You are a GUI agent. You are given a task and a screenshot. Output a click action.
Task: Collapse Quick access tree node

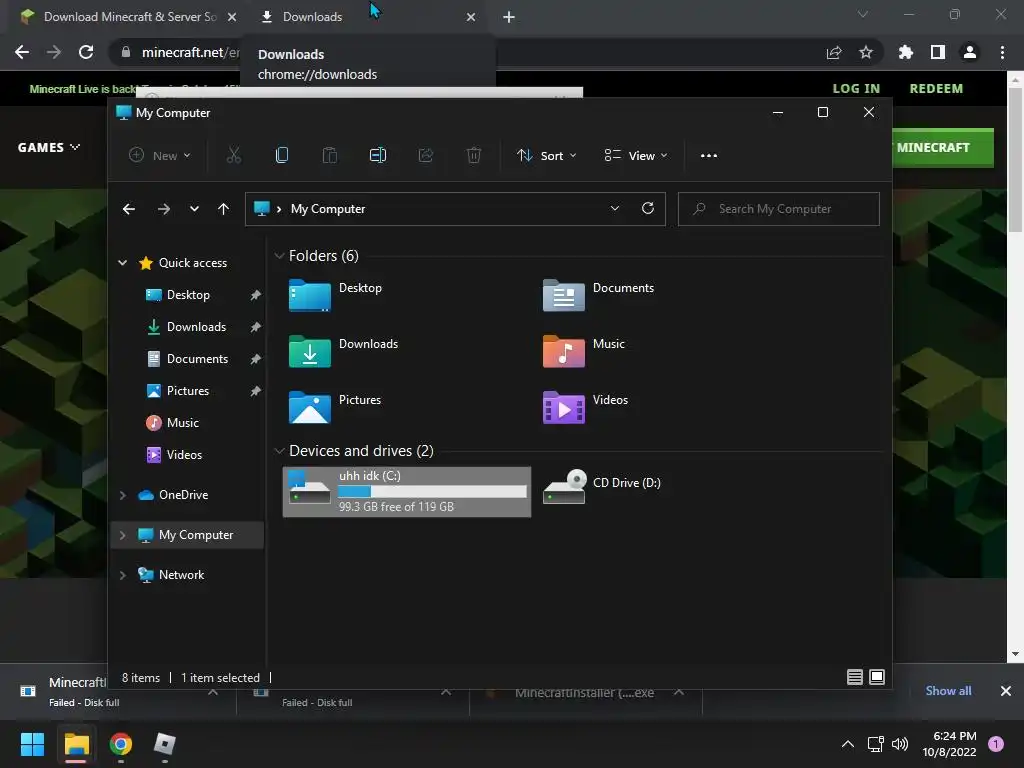coord(123,263)
